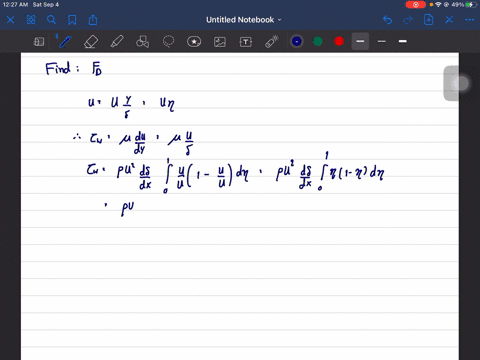Select the Image insert tool
The height and width of the screenshot is (360, 480).
[220, 42]
